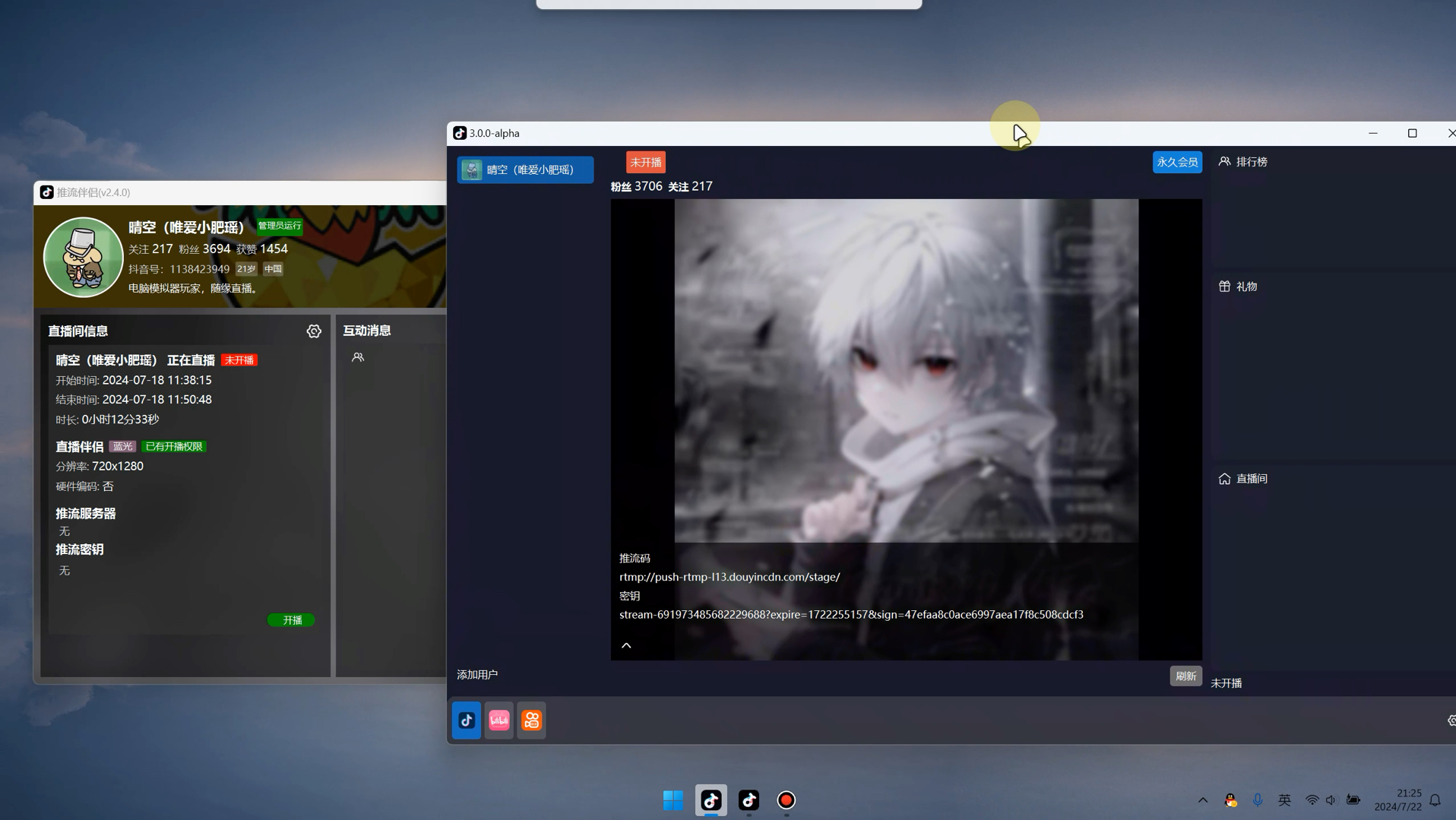Click the 抖音号 1138423949 text
Image resolution: width=1456 pixels, height=820 pixels.
[179, 269]
